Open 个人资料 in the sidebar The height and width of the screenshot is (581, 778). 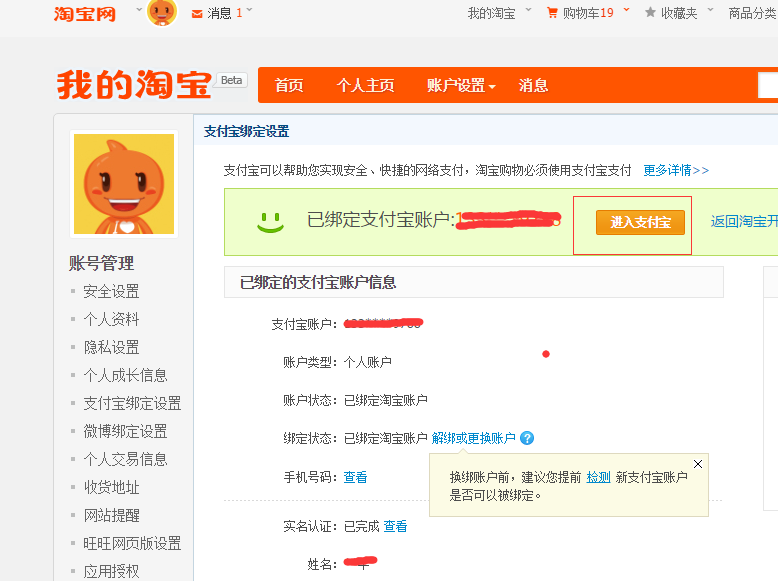[111, 319]
